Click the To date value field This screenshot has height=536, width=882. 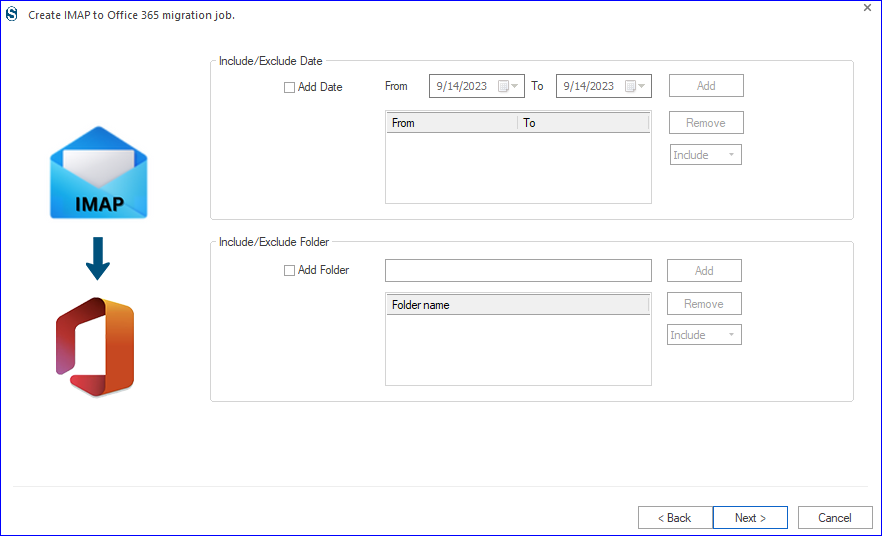pyautogui.click(x=589, y=86)
